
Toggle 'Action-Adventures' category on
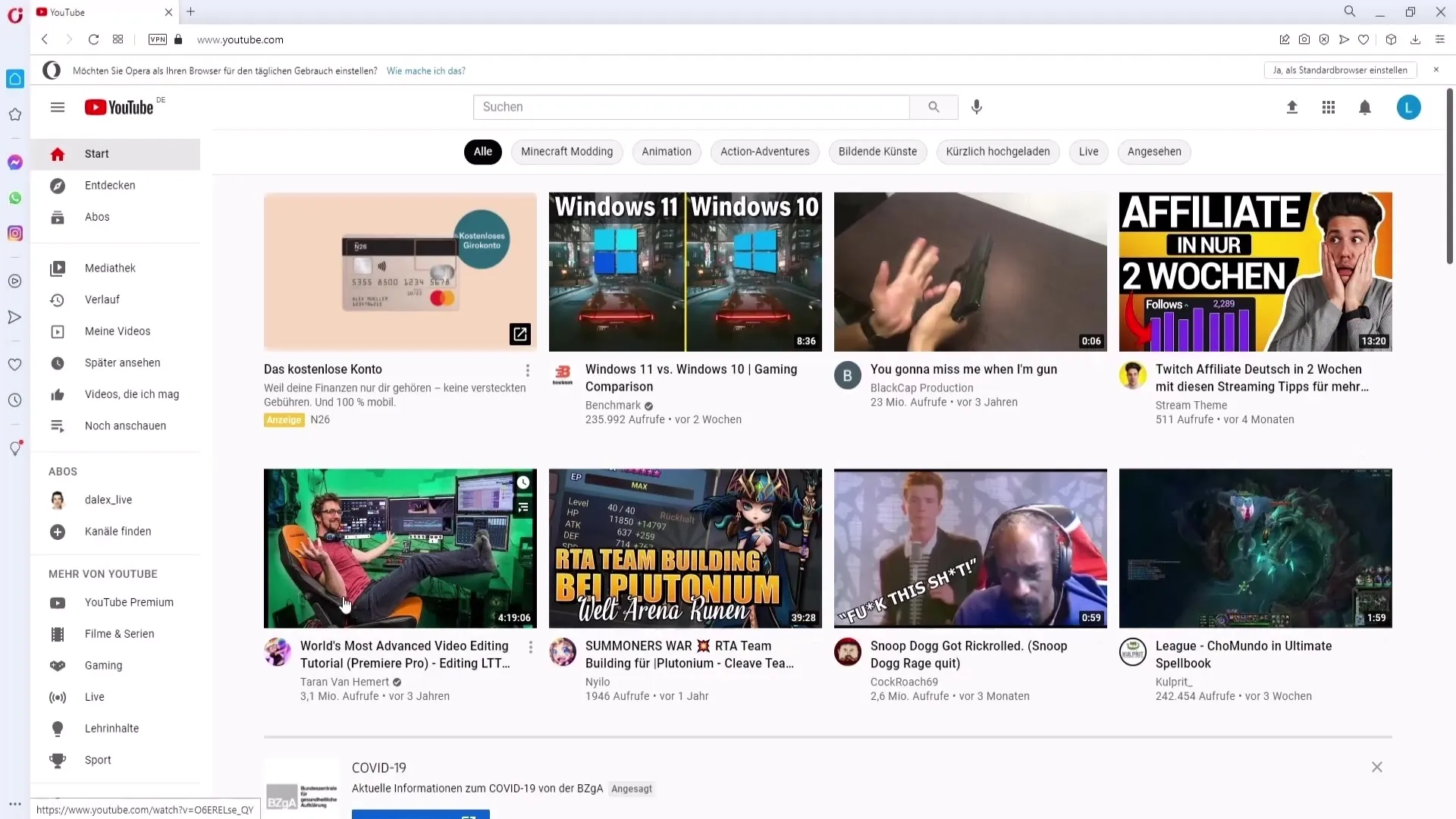click(765, 151)
